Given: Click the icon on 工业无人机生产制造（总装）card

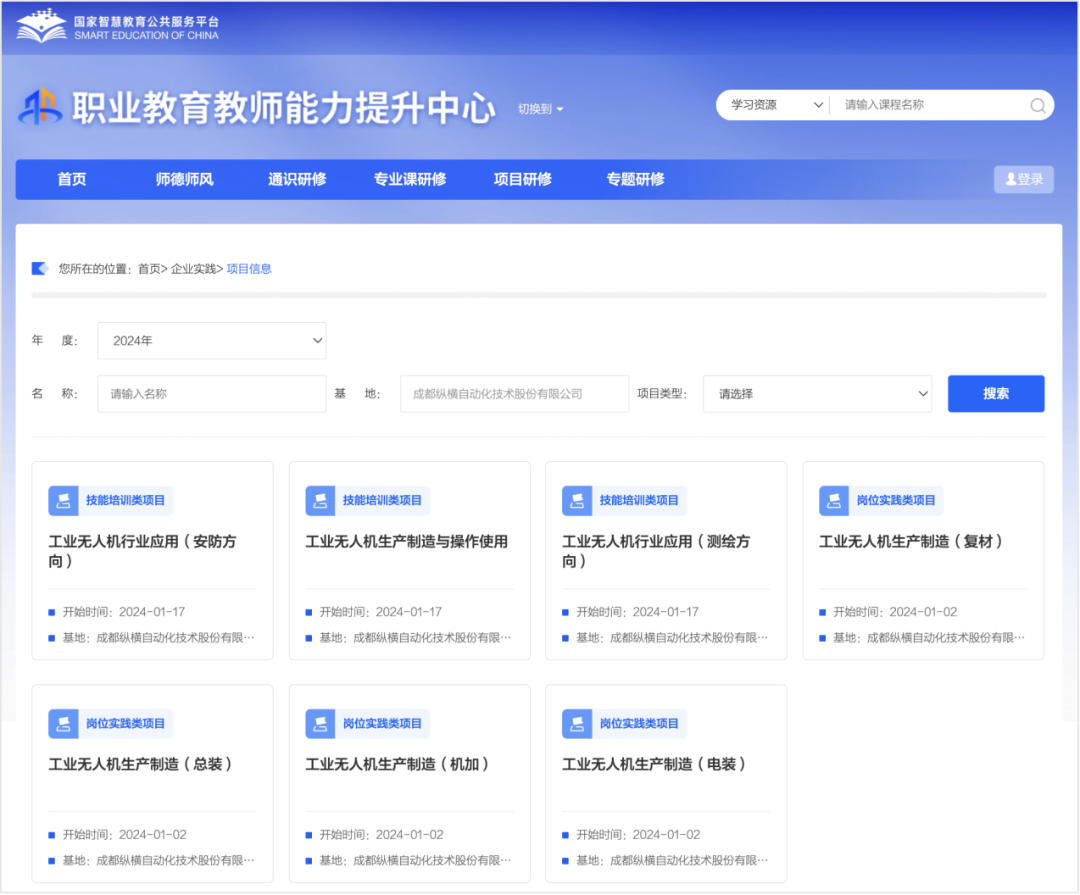Looking at the screenshot, I should [63, 723].
